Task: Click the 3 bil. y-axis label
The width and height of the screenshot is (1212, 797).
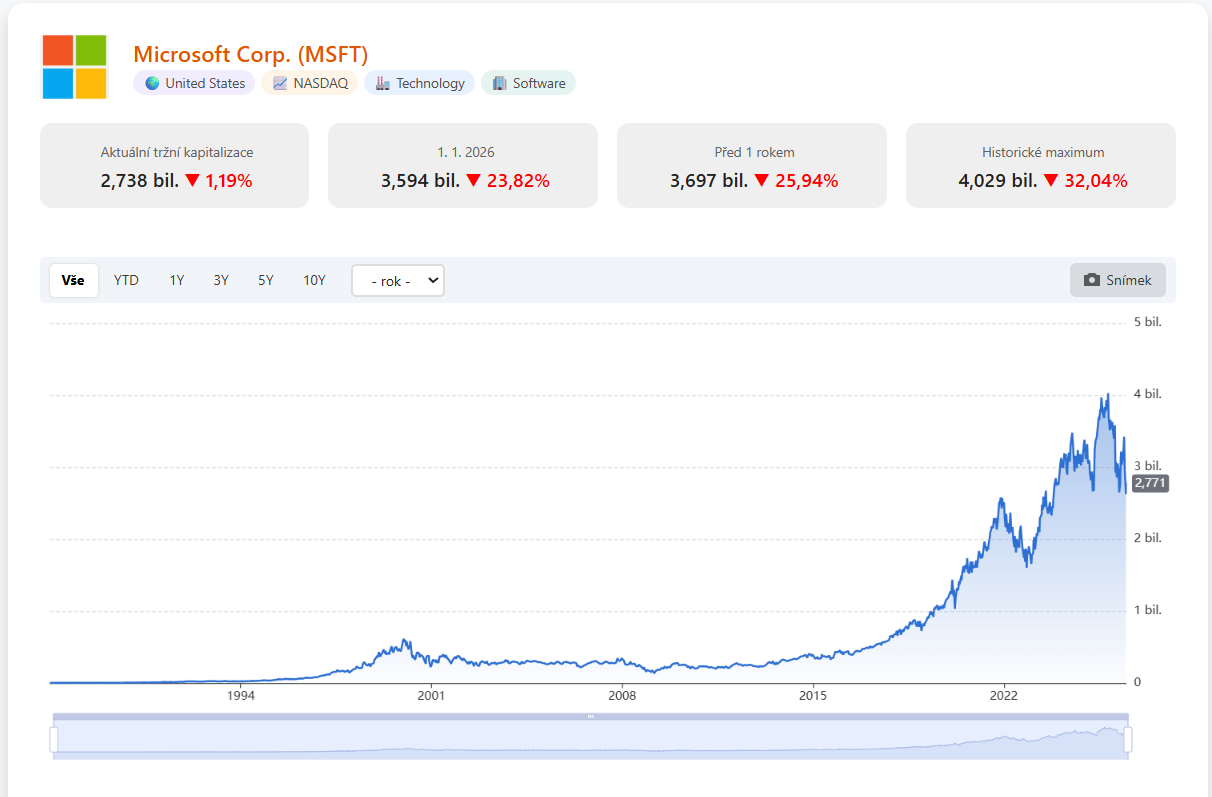Action: pos(1147,466)
